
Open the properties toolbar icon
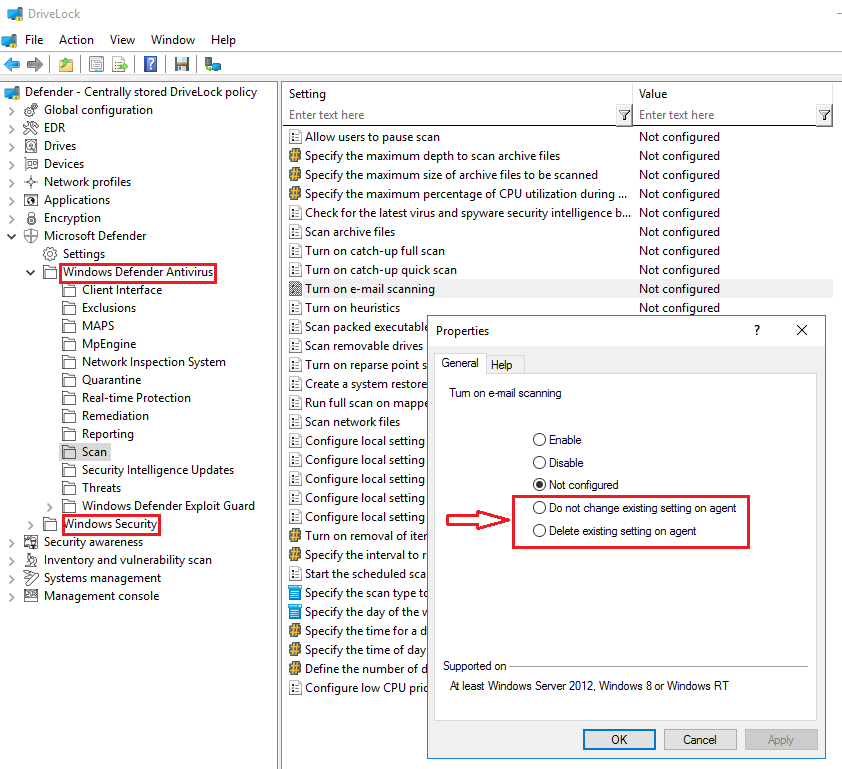(97, 65)
